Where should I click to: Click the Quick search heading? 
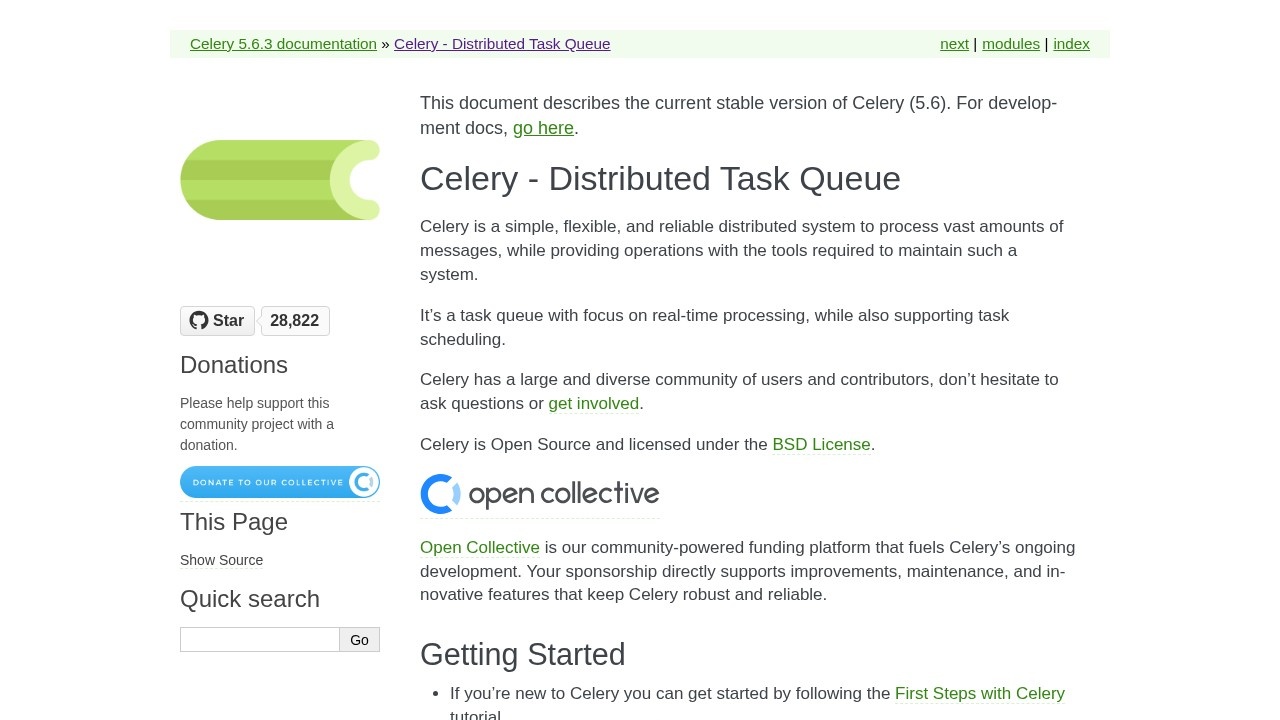250,599
